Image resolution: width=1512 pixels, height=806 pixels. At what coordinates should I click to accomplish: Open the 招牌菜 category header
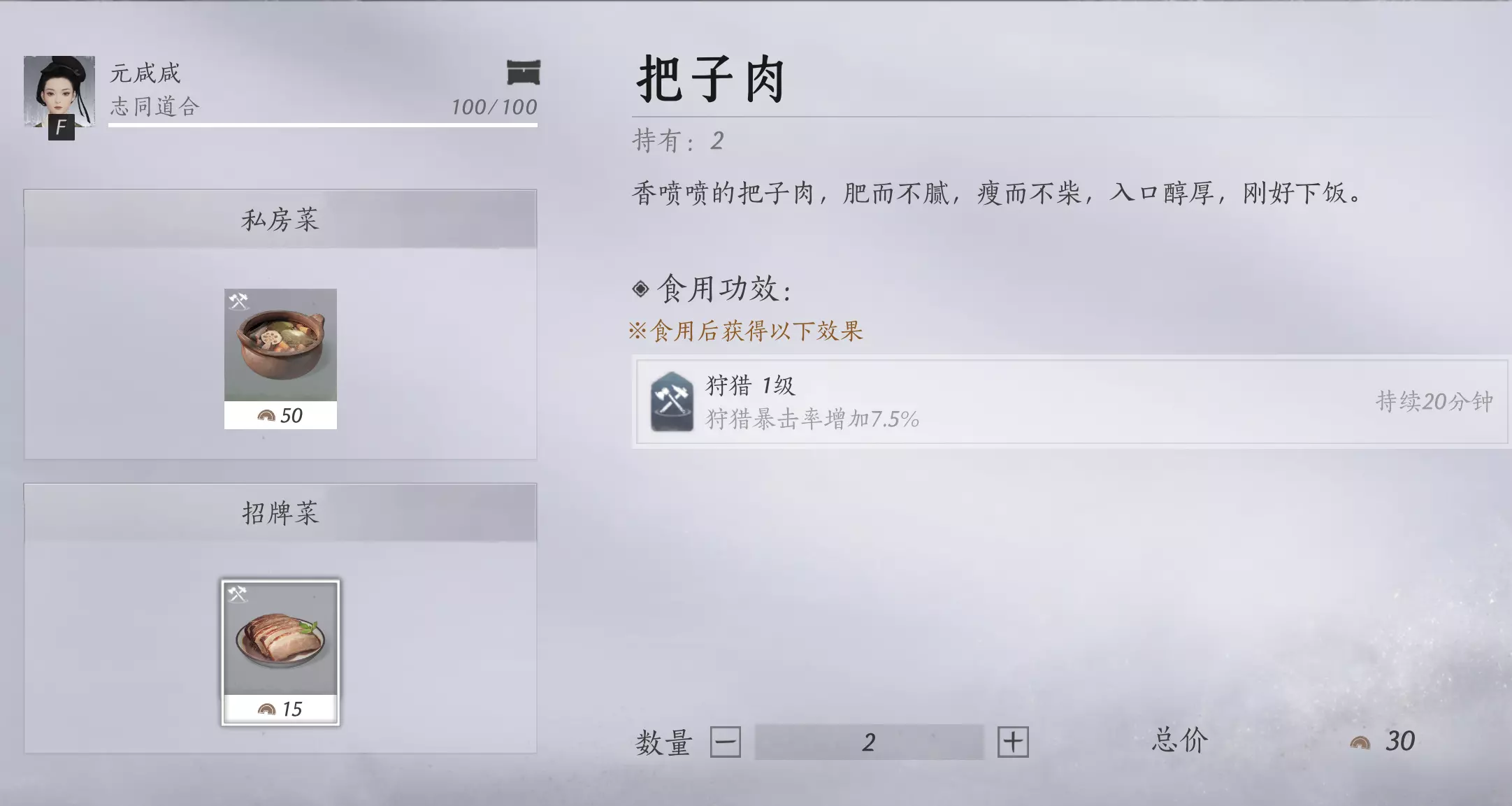280,512
